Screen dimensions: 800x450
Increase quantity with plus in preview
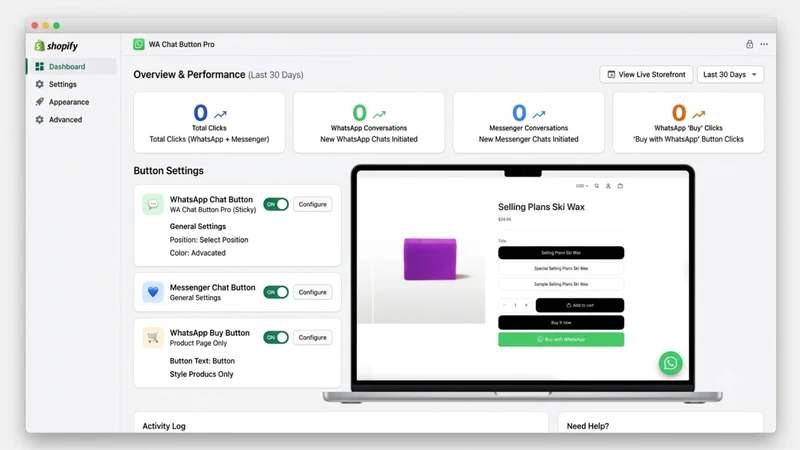pos(526,305)
